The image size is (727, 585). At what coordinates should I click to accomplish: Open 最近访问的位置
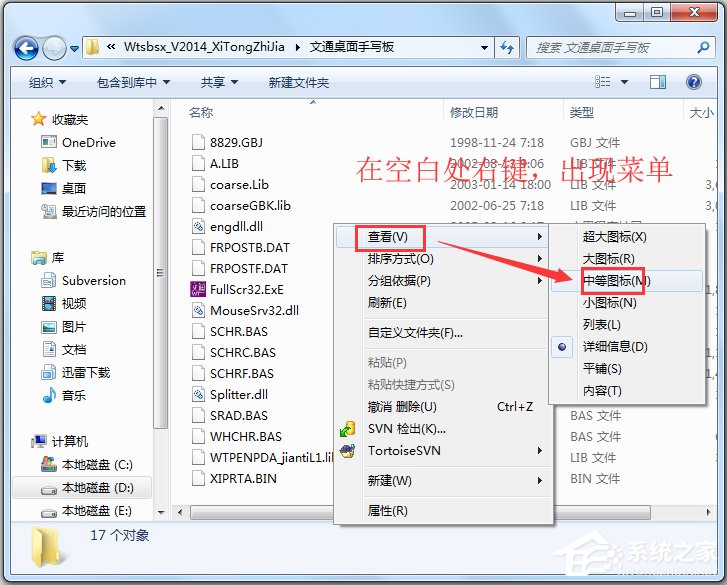coord(94,211)
